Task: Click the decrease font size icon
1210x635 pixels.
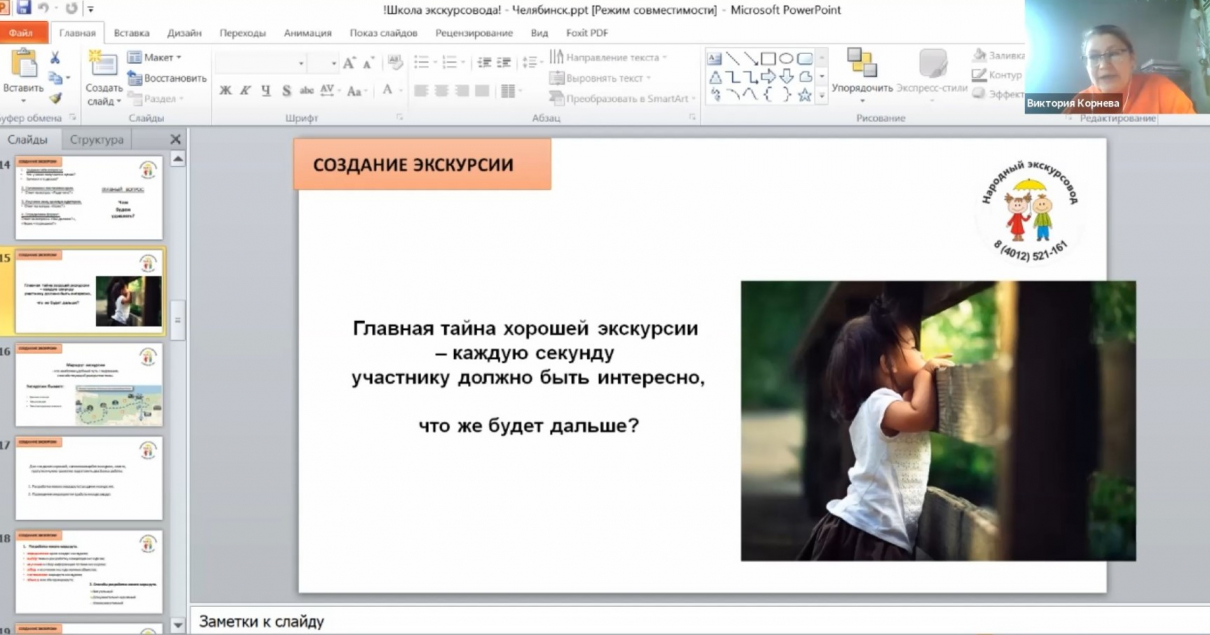Action: pos(367,63)
